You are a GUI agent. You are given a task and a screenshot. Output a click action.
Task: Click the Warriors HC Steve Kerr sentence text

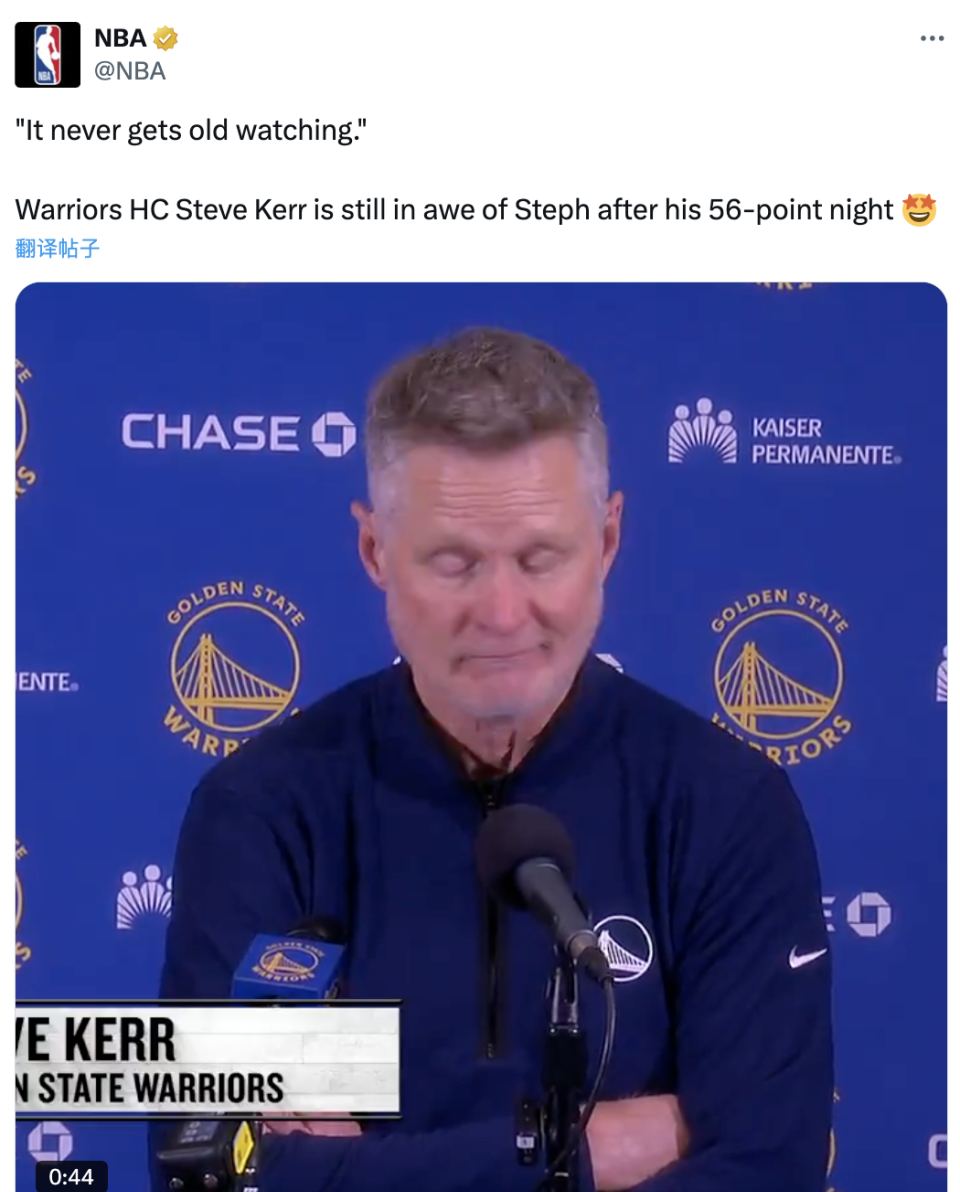[454, 210]
